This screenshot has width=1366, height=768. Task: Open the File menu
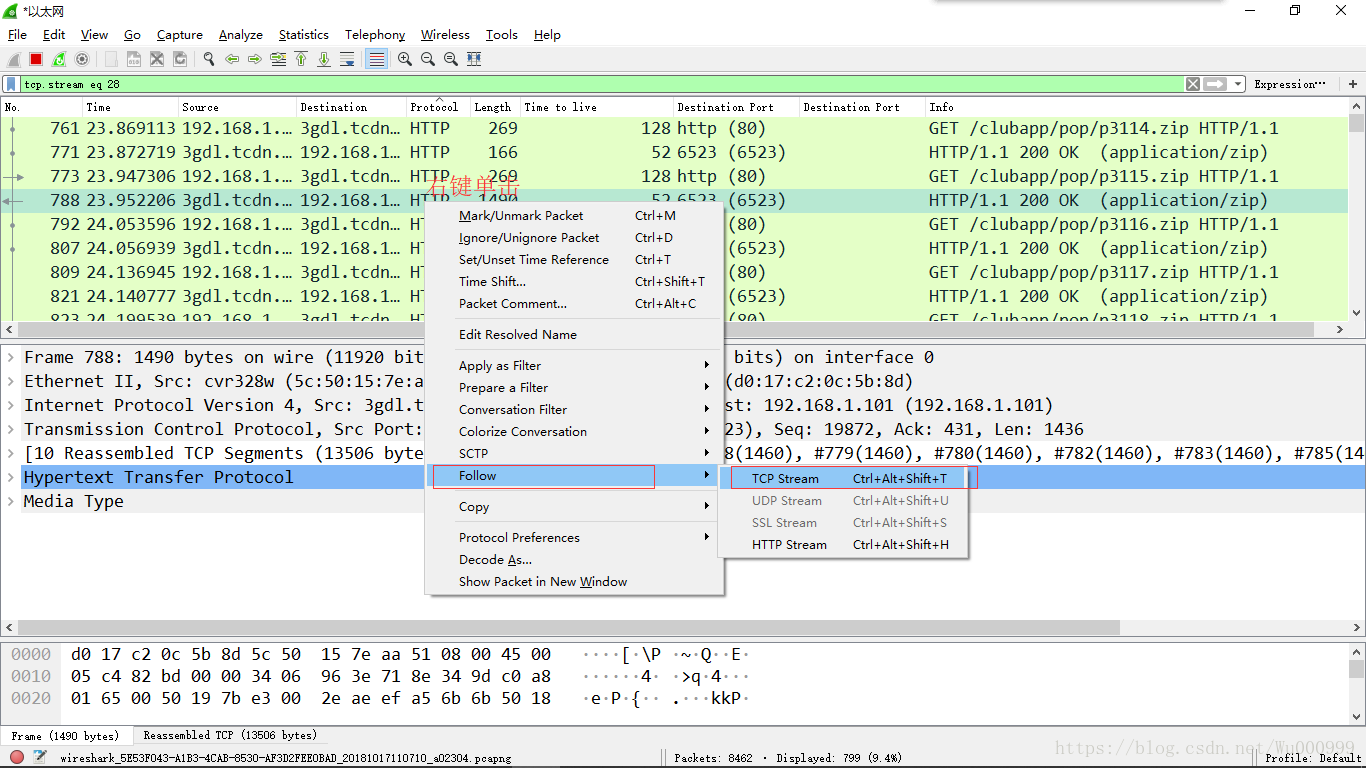(17, 34)
